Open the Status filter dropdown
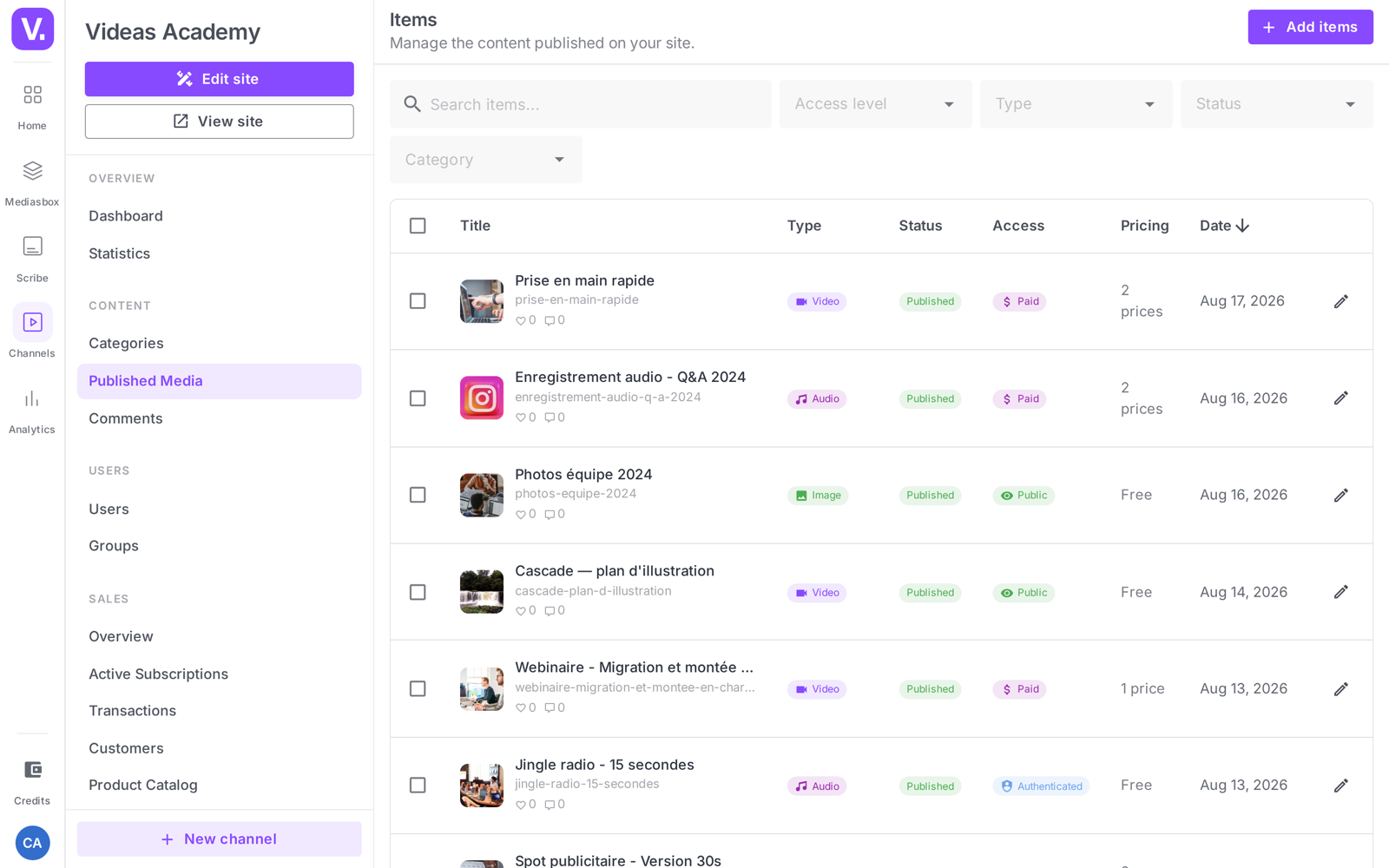Screen dimensions: 1389x868 (x=1276, y=104)
